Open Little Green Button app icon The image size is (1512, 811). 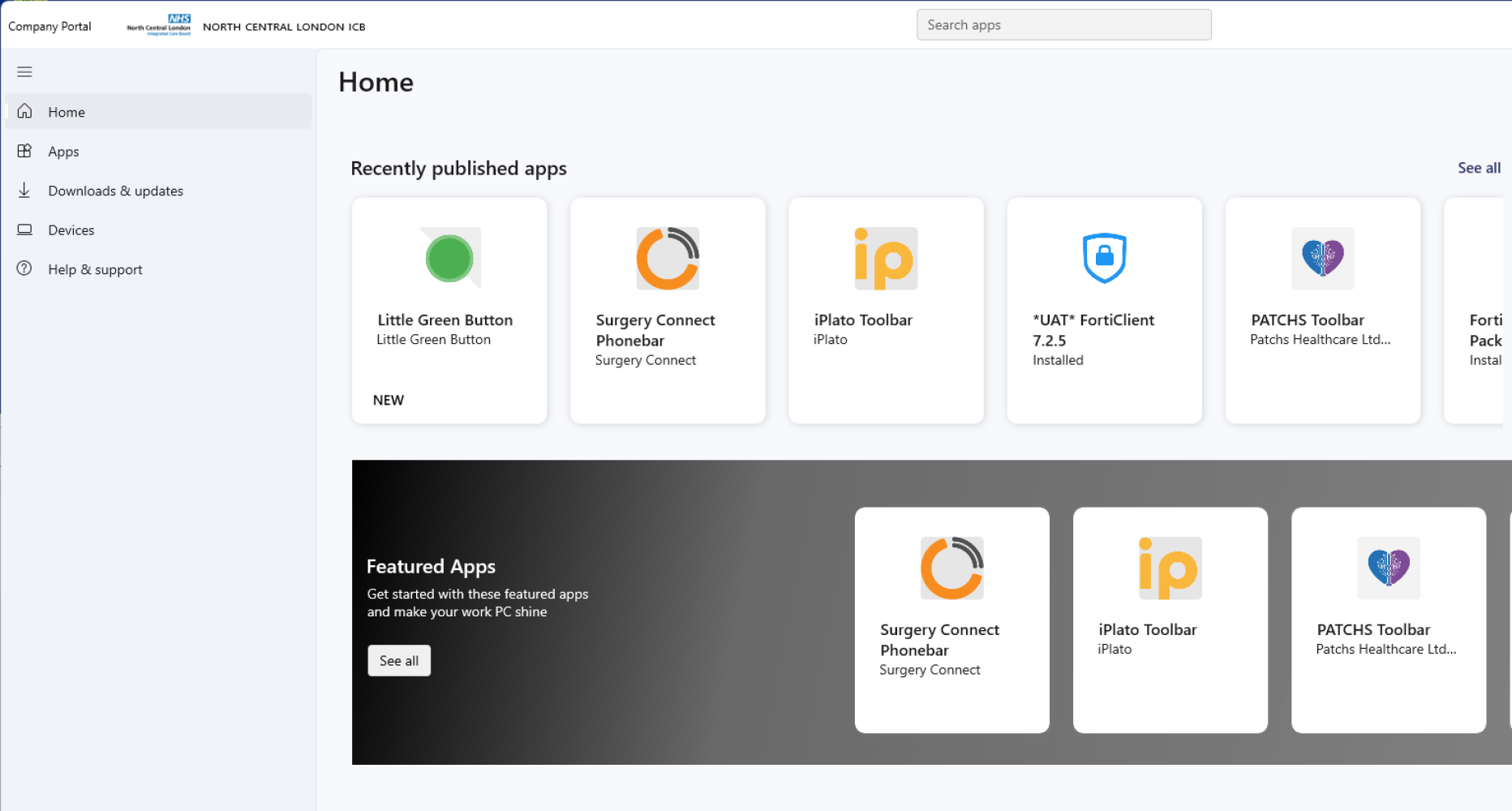(449, 259)
